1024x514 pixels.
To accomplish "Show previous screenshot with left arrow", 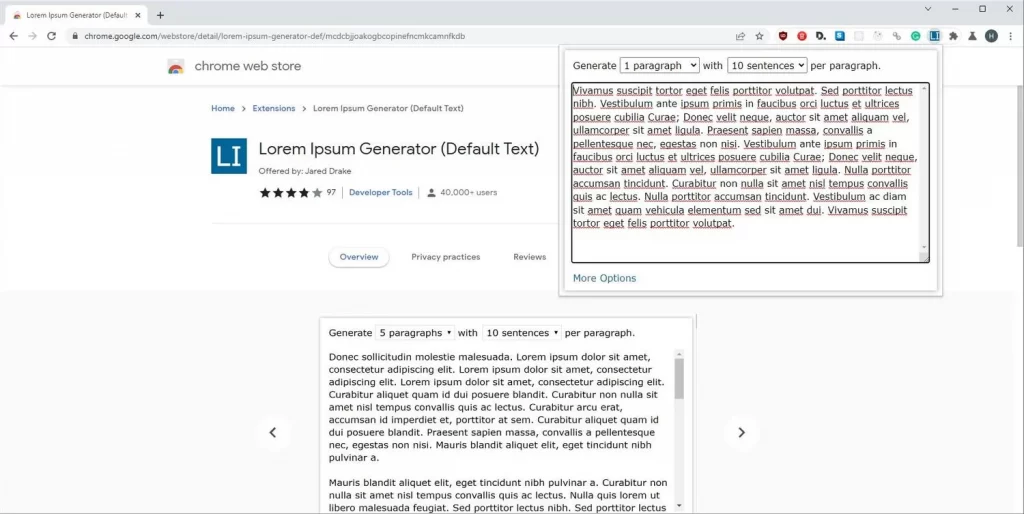I will (x=273, y=432).
